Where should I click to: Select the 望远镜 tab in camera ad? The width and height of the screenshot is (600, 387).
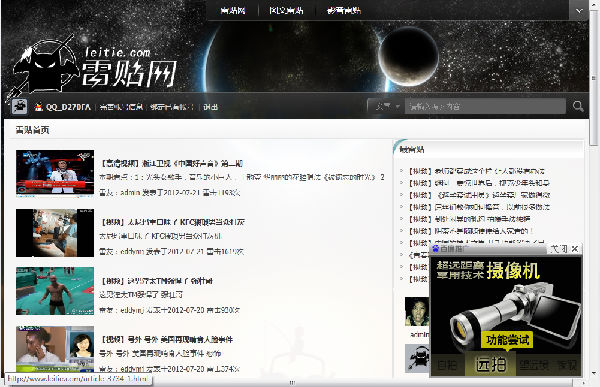tap(534, 364)
